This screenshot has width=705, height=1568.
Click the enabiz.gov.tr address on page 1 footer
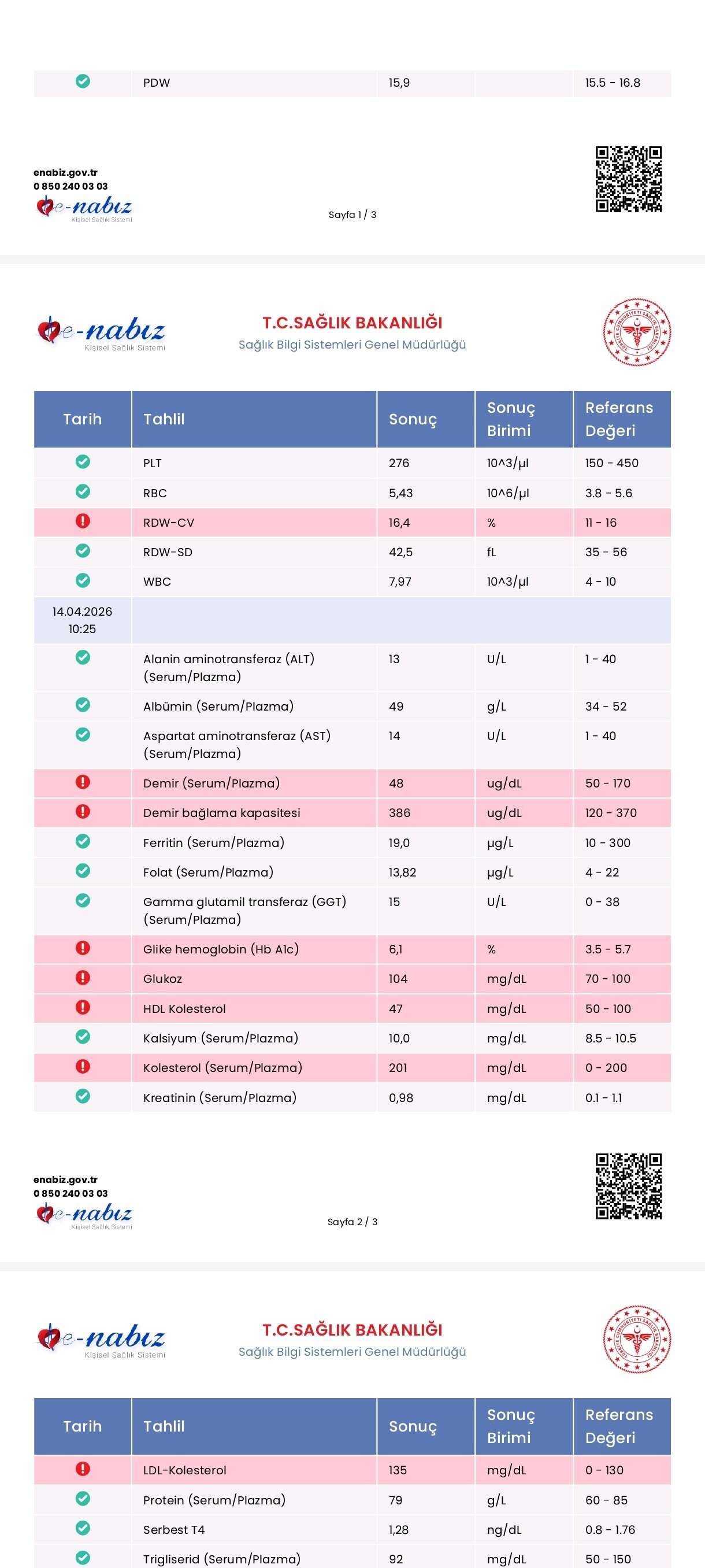coord(66,172)
